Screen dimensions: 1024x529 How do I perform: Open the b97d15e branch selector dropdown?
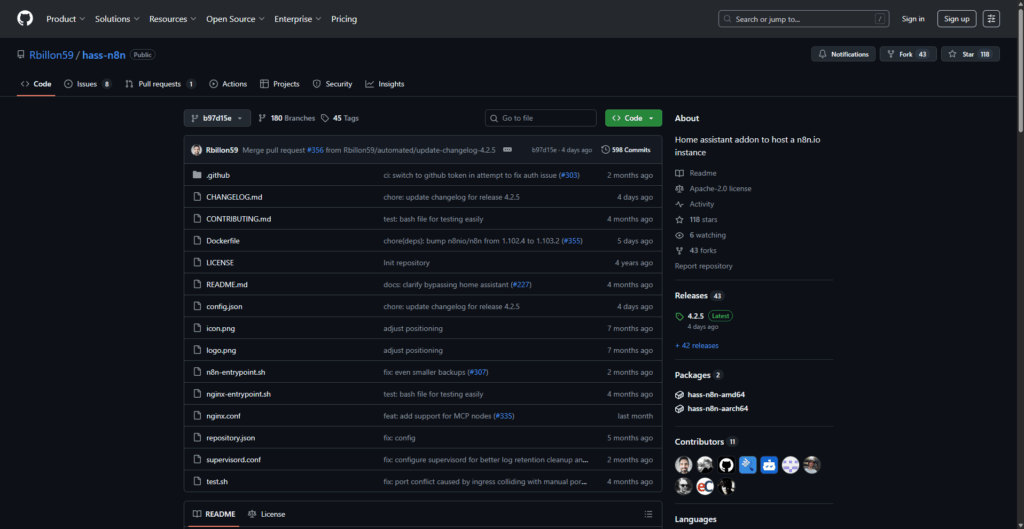click(x=217, y=118)
